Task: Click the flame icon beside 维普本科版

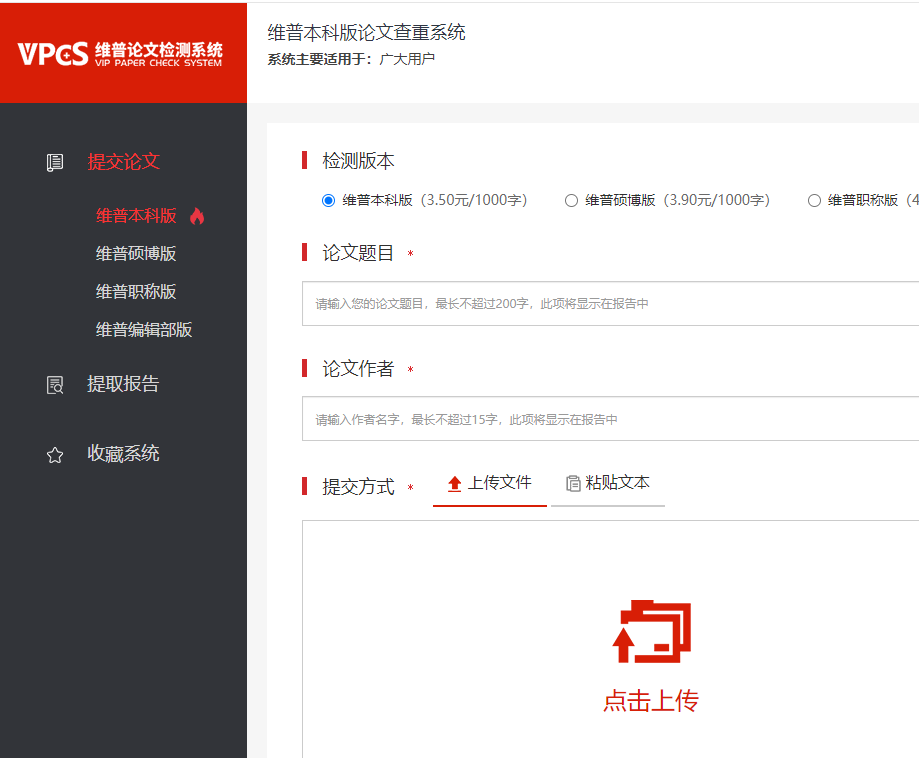Action: pyautogui.click(x=196, y=216)
